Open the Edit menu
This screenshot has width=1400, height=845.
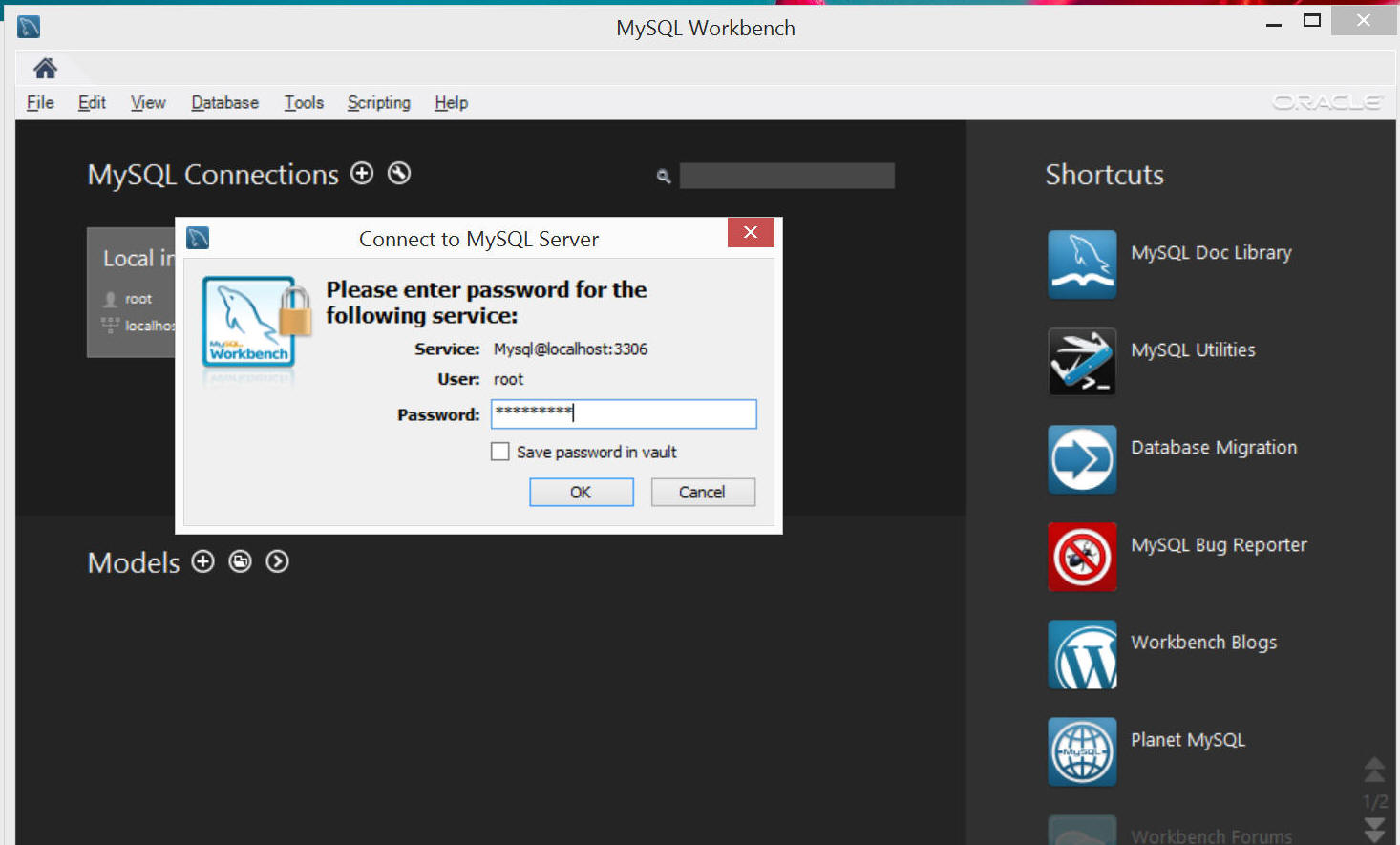(92, 102)
